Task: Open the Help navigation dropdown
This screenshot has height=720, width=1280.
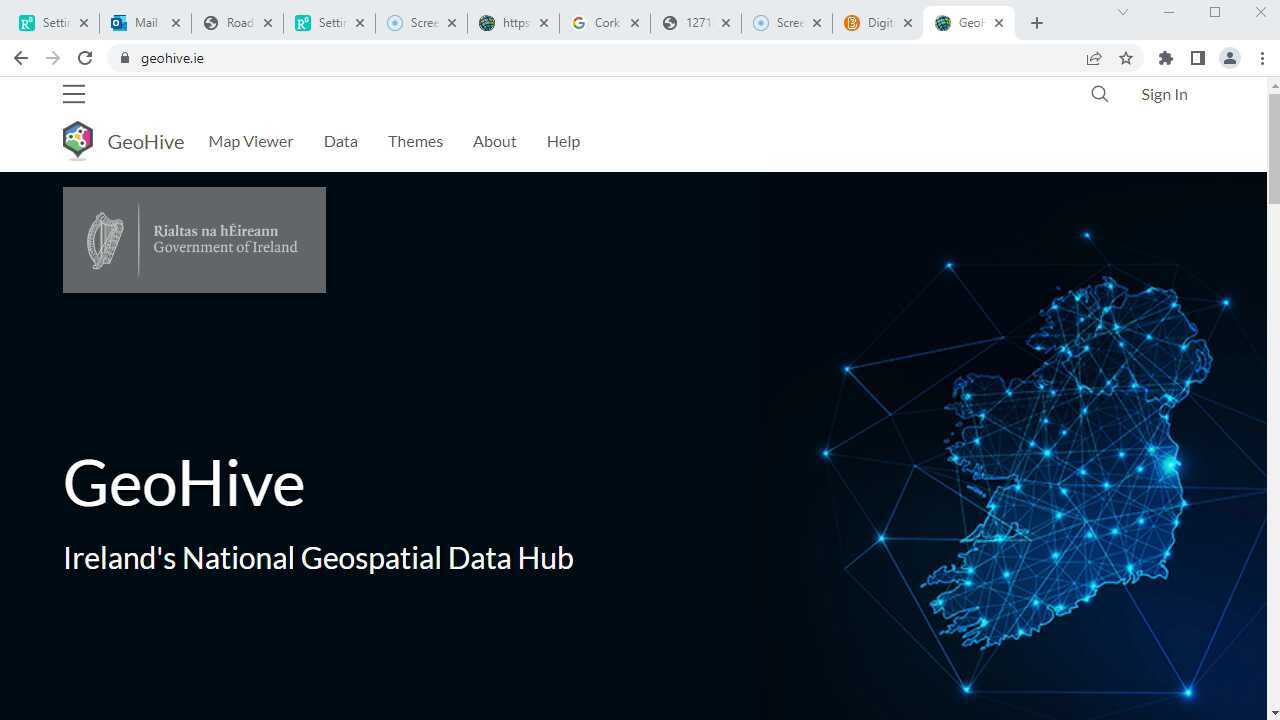Action: pyautogui.click(x=563, y=141)
